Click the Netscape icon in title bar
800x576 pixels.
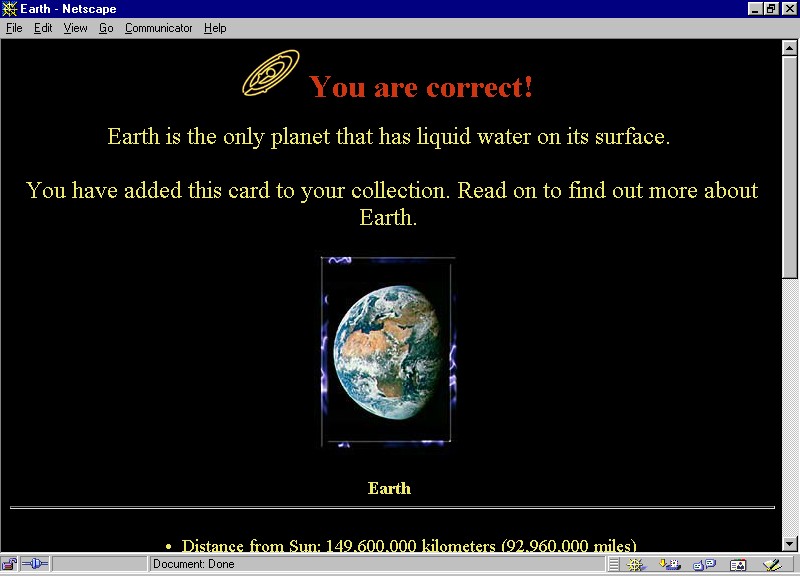9,9
